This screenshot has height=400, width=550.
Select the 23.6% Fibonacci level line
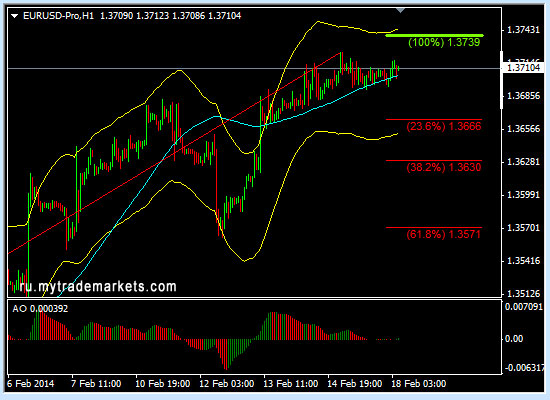[x=434, y=120]
